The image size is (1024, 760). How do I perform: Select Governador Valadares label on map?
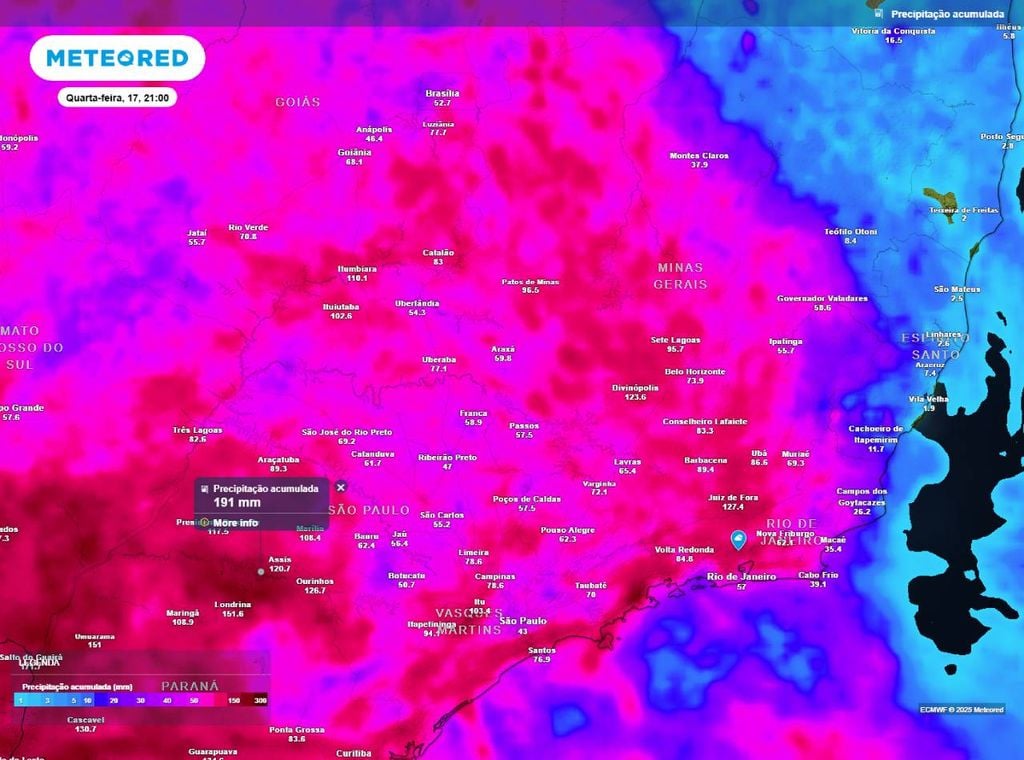[x=821, y=298]
